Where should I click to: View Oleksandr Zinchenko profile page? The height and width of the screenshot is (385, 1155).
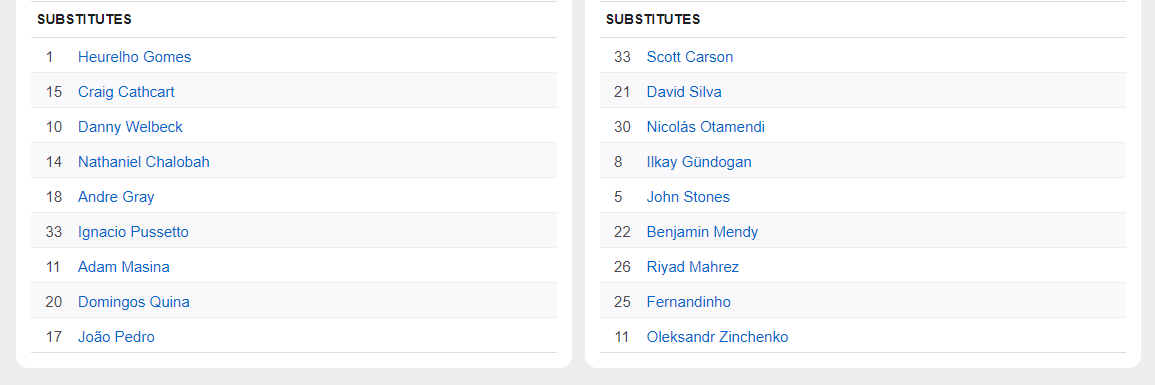point(717,336)
